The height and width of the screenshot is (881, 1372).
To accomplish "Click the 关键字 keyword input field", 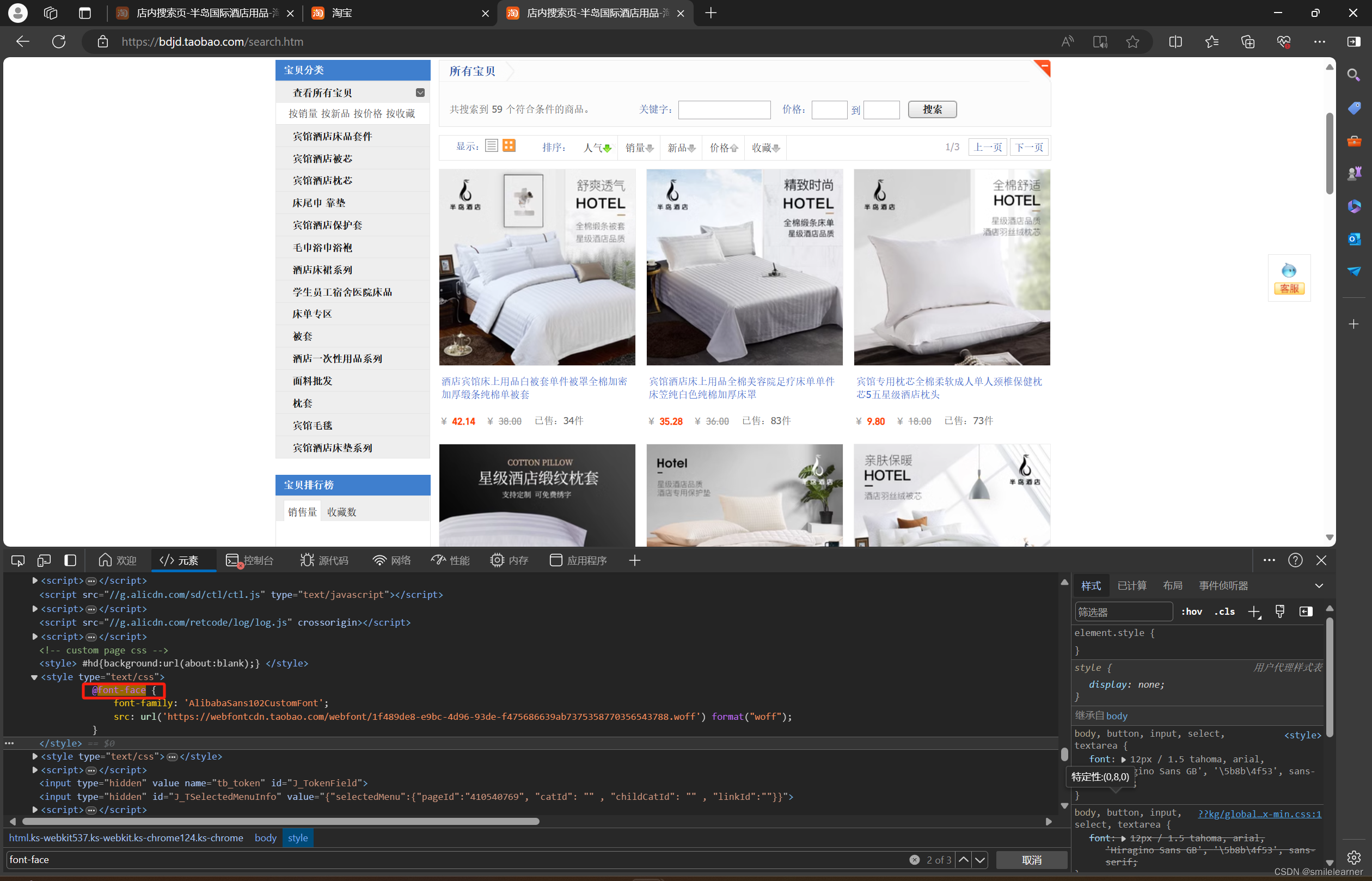I will (x=724, y=109).
